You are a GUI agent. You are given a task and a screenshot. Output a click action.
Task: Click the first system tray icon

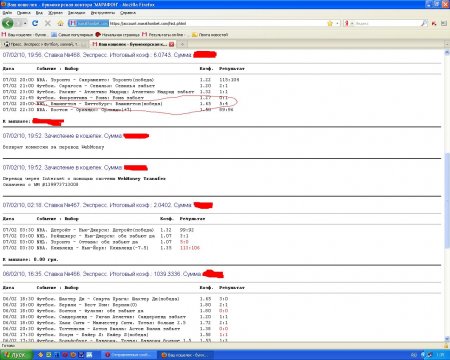[x=423, y=355]
